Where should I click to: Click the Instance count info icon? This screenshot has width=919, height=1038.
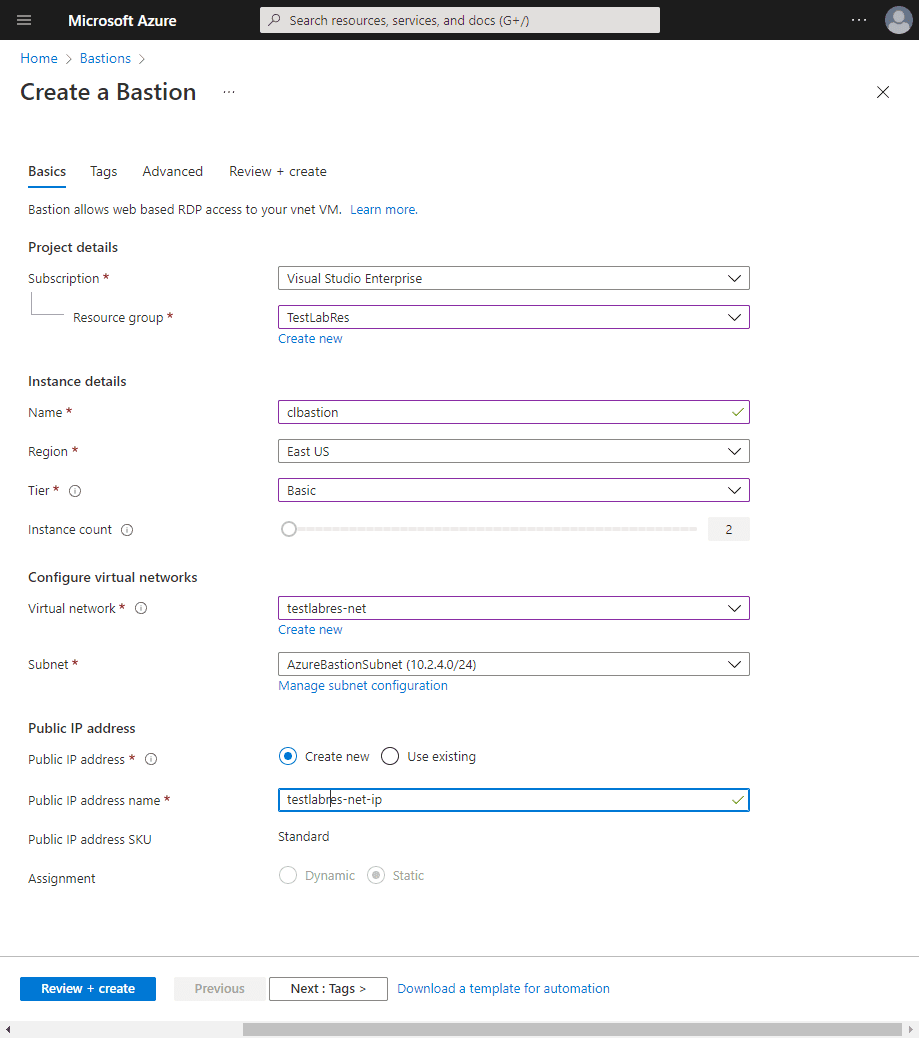tap(127, 530)
